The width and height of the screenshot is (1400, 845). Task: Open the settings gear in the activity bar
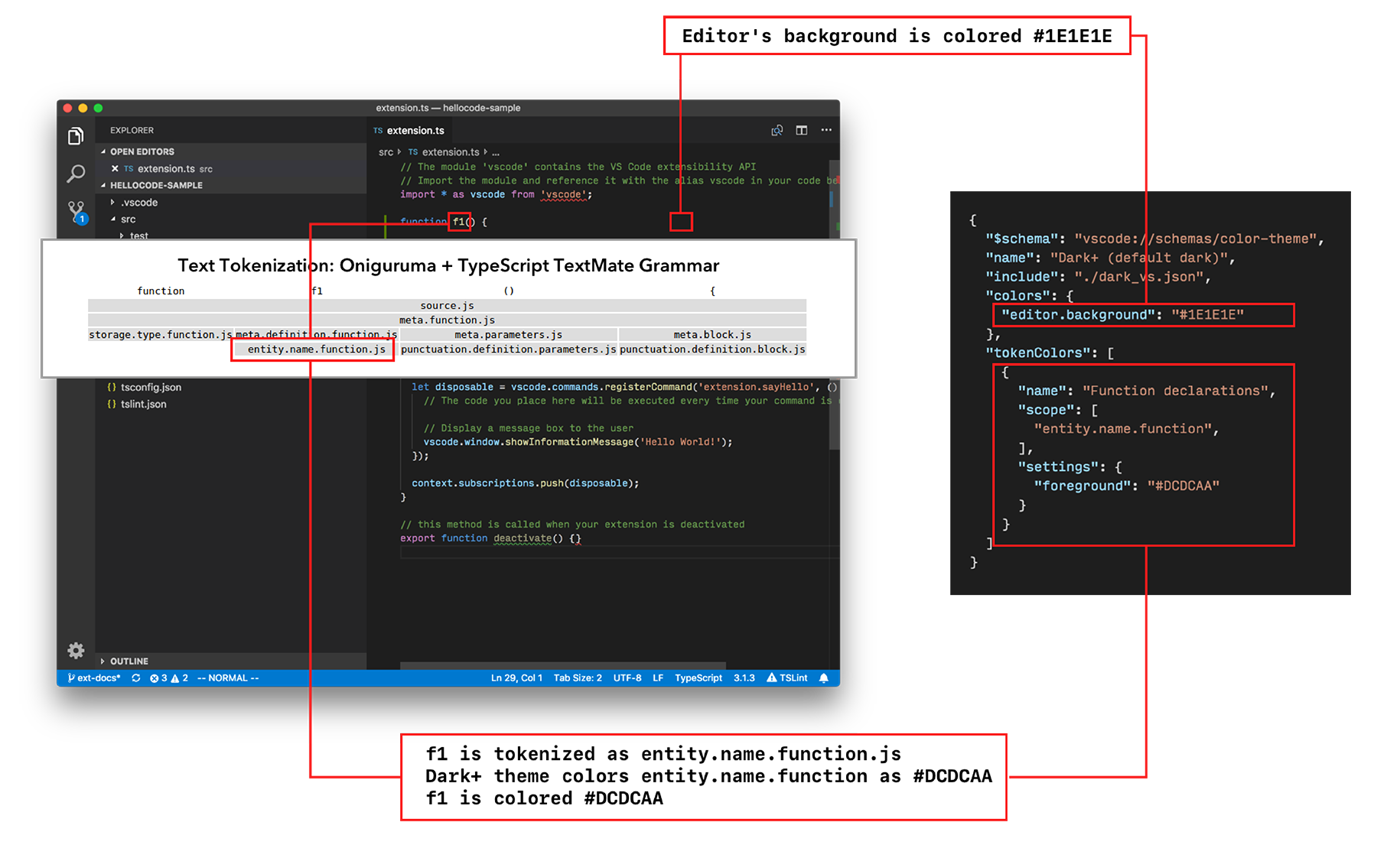coord(76,650)
